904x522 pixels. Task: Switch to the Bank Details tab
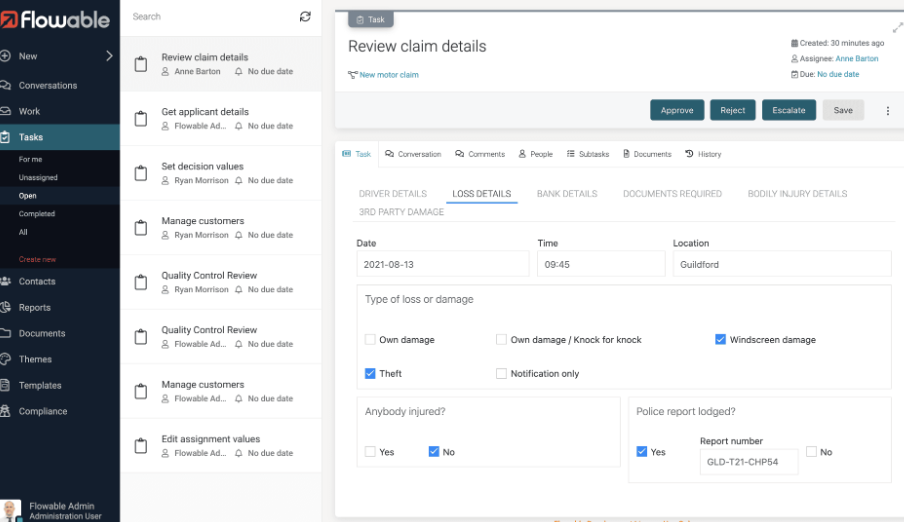567,194
